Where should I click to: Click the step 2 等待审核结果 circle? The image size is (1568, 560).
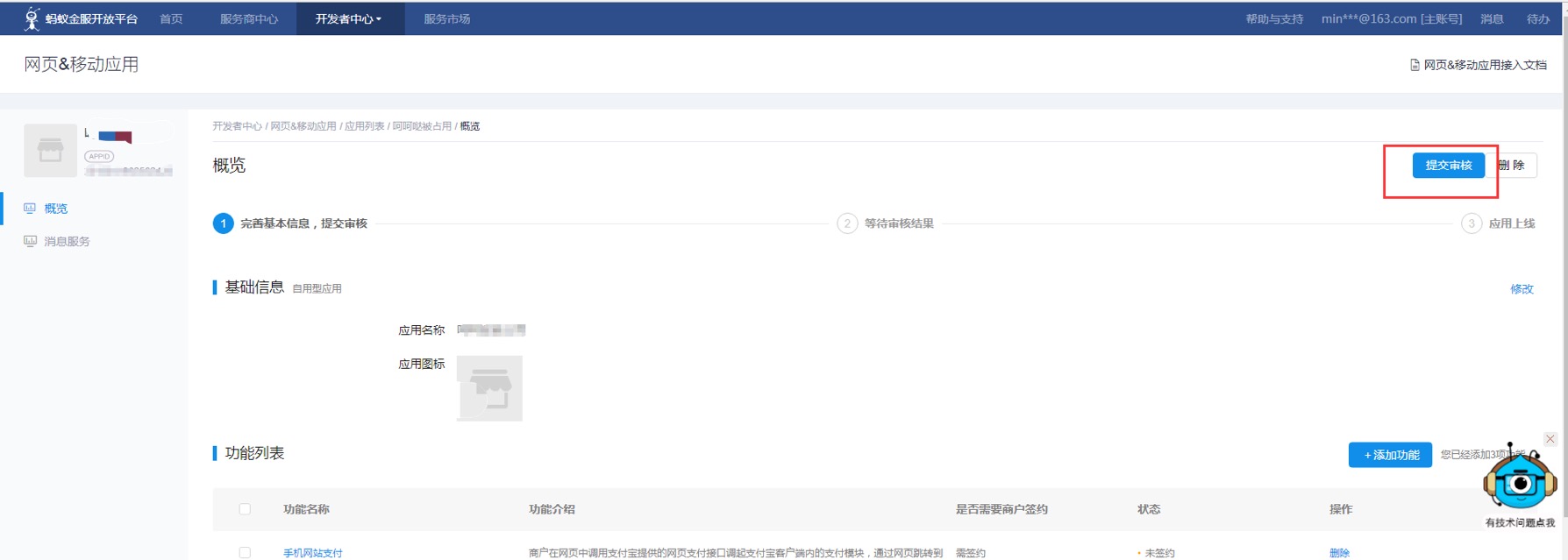click(846, 223)
